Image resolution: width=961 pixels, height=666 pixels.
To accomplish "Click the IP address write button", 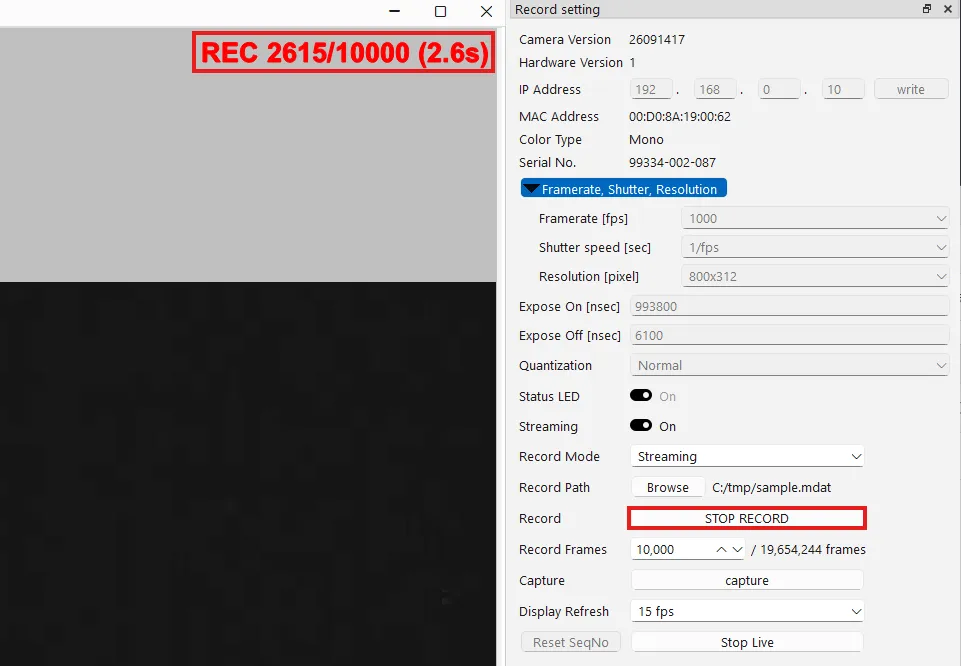I will coord(911,89).
